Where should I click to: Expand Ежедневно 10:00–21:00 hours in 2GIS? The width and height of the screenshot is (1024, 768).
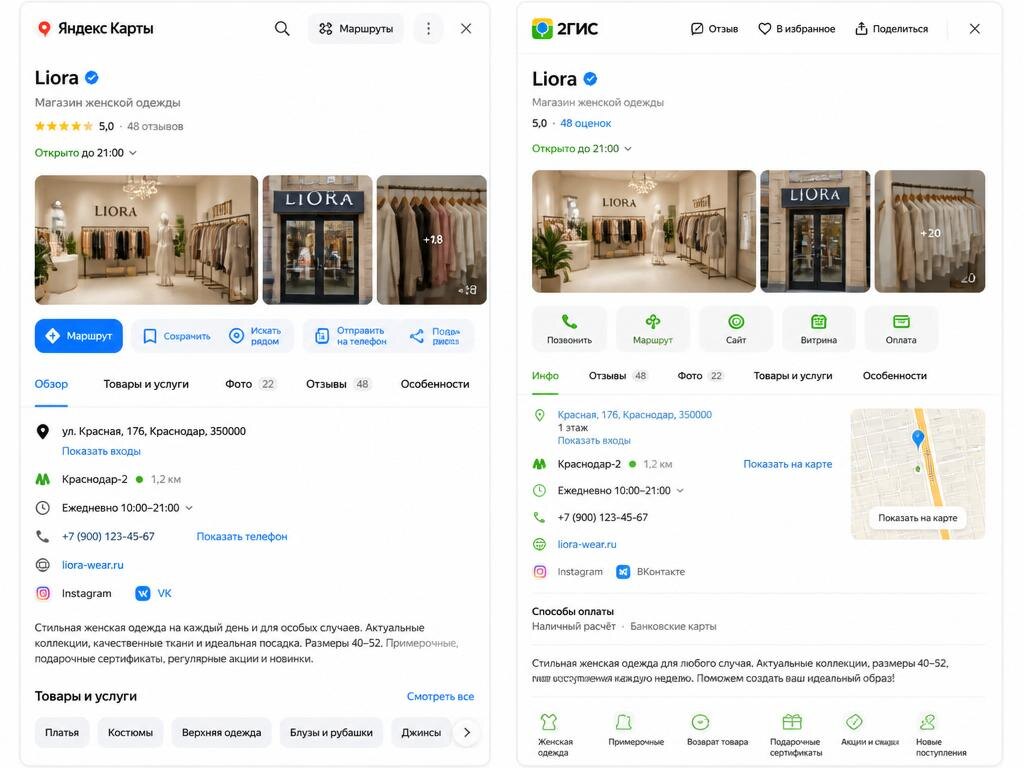coord(680,490)
